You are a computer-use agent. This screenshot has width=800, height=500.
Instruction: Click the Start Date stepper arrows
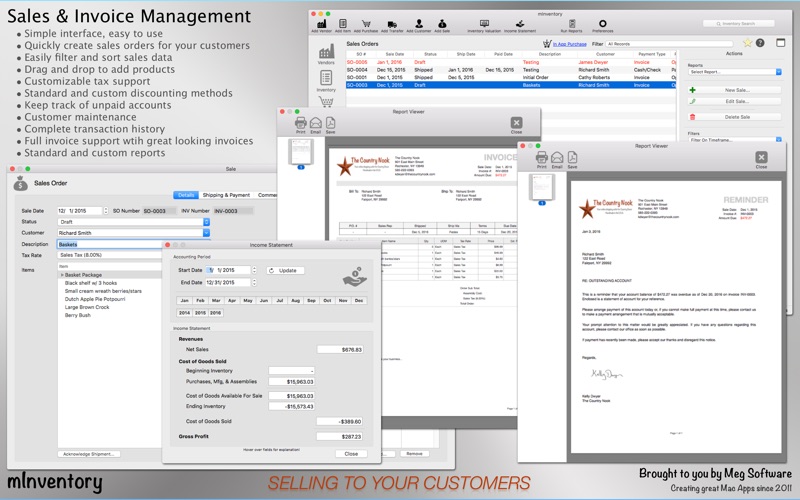(x=255, y=270)
